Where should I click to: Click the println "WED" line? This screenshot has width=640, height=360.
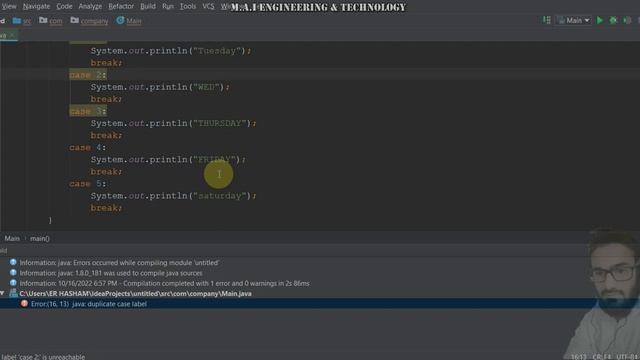tap(160, 87)
